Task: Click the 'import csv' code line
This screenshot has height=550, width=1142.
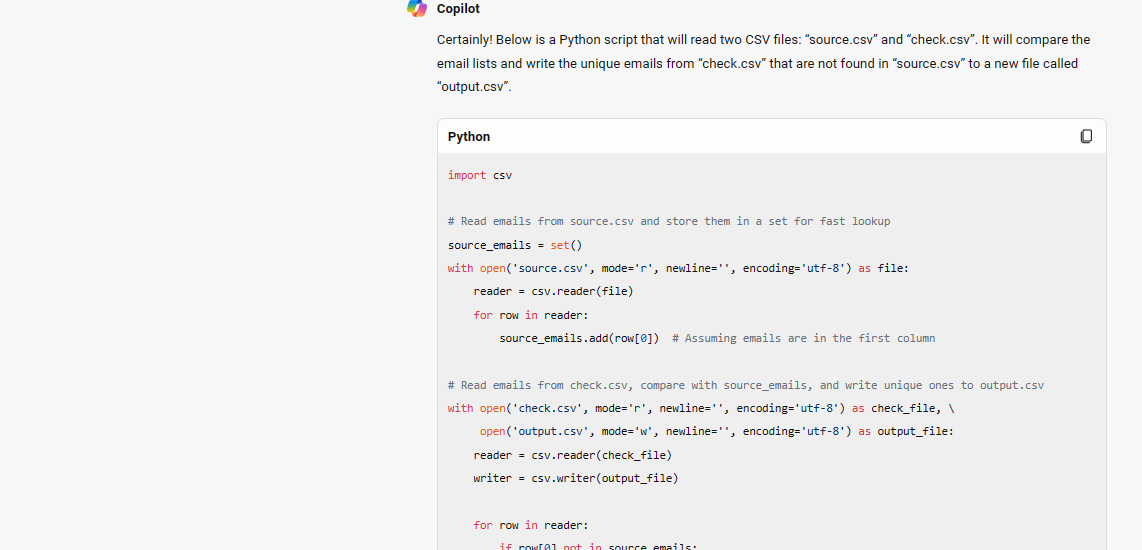Action: (x=480, y=175)
